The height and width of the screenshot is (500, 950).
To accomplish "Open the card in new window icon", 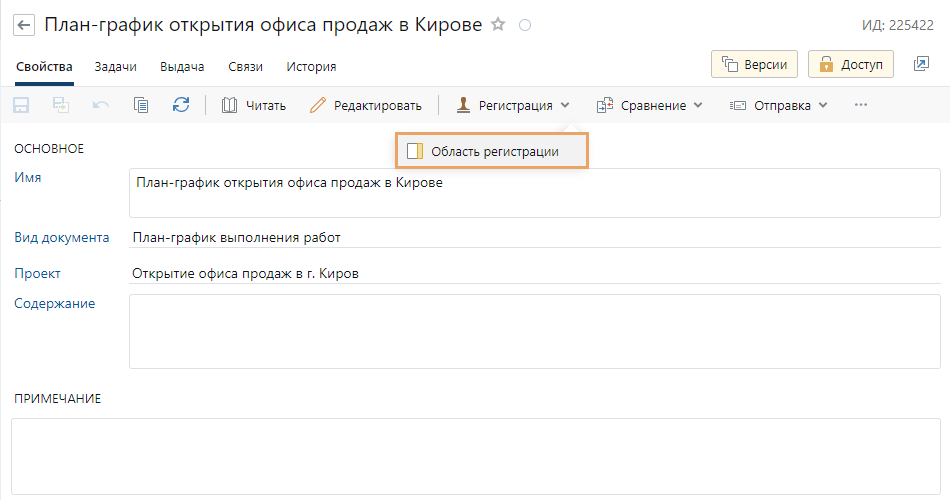I will tap(921, 64).
